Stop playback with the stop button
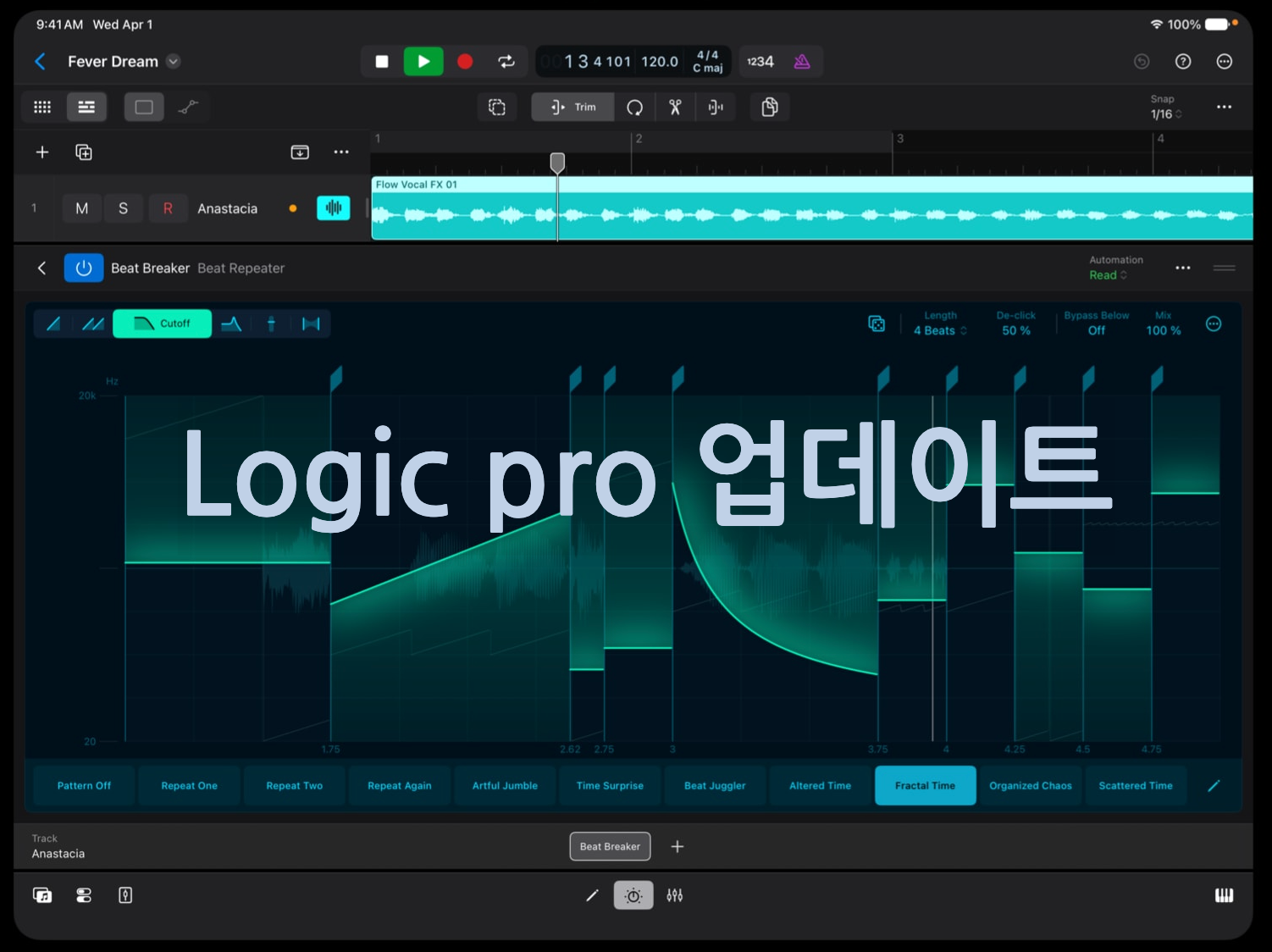The width and height of the screenshot is (1272, 952). click(x=382, y=61)
